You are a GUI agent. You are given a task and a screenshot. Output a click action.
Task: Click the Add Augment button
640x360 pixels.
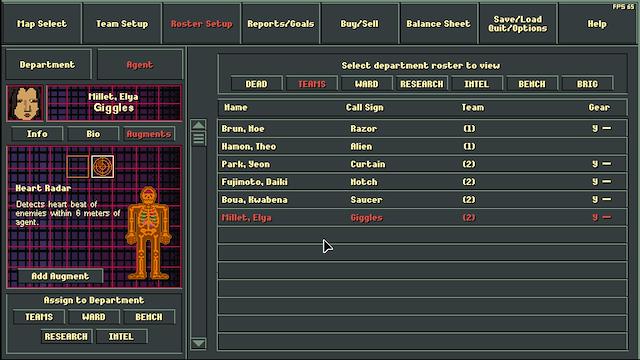tap(60, 276)
